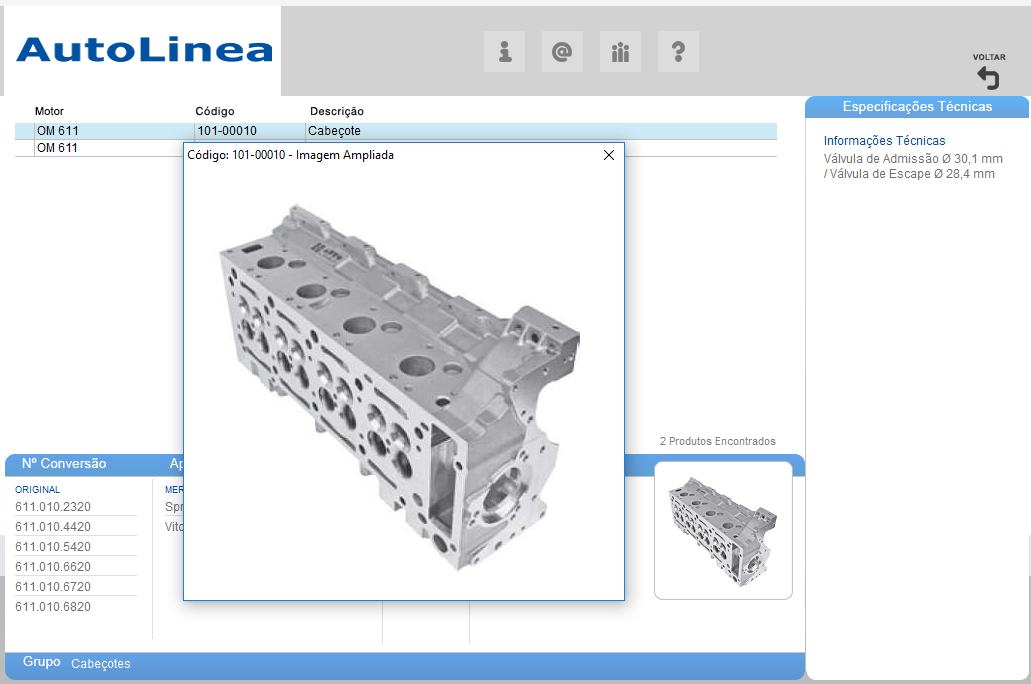The width and height of the screenshot is (1031, 684).
Task: Click the AutoLinea logo
Action: tap(144, 50)
